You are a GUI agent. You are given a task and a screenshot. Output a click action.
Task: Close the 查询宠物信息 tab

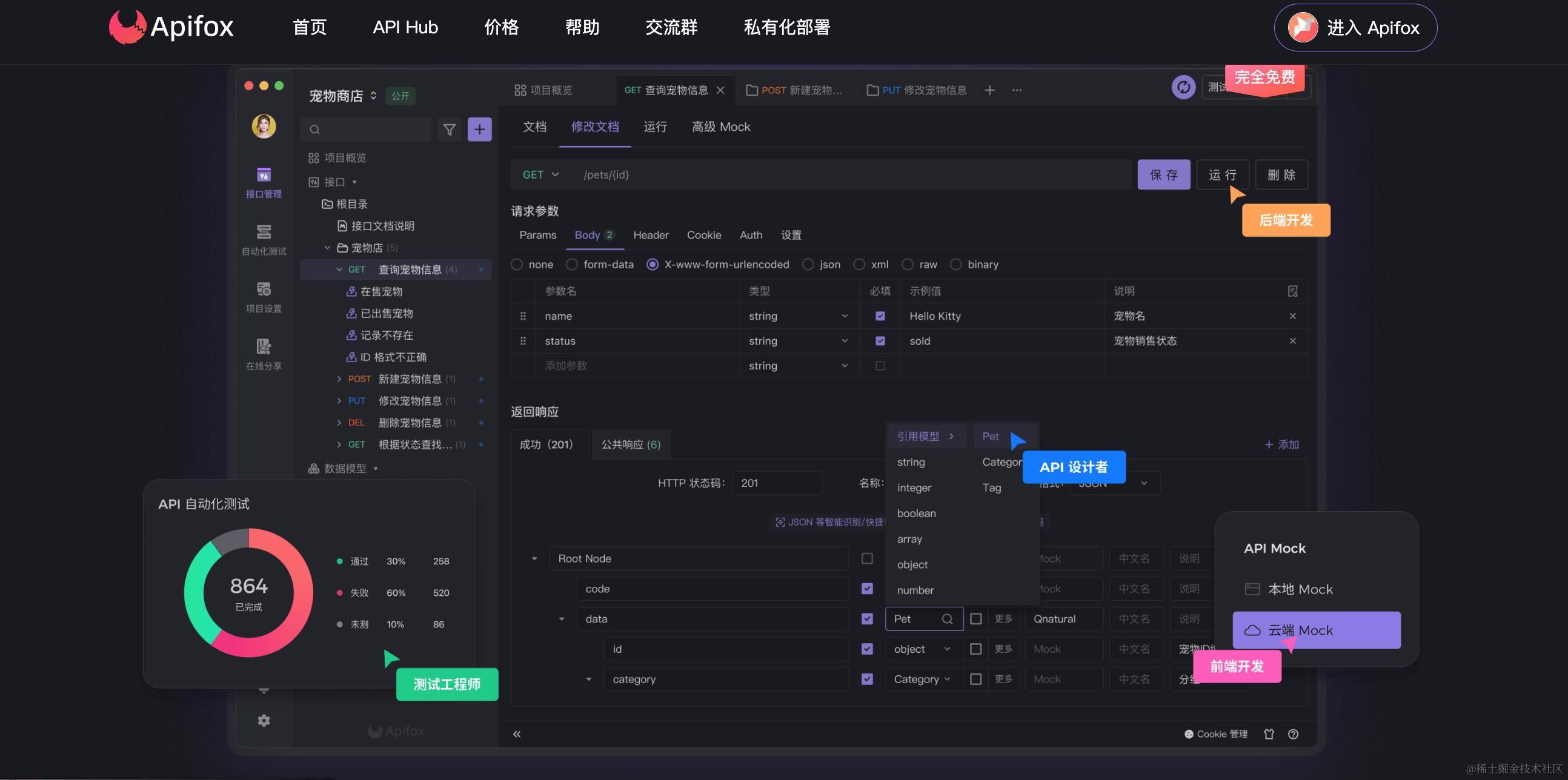click(x=720, y=90)
